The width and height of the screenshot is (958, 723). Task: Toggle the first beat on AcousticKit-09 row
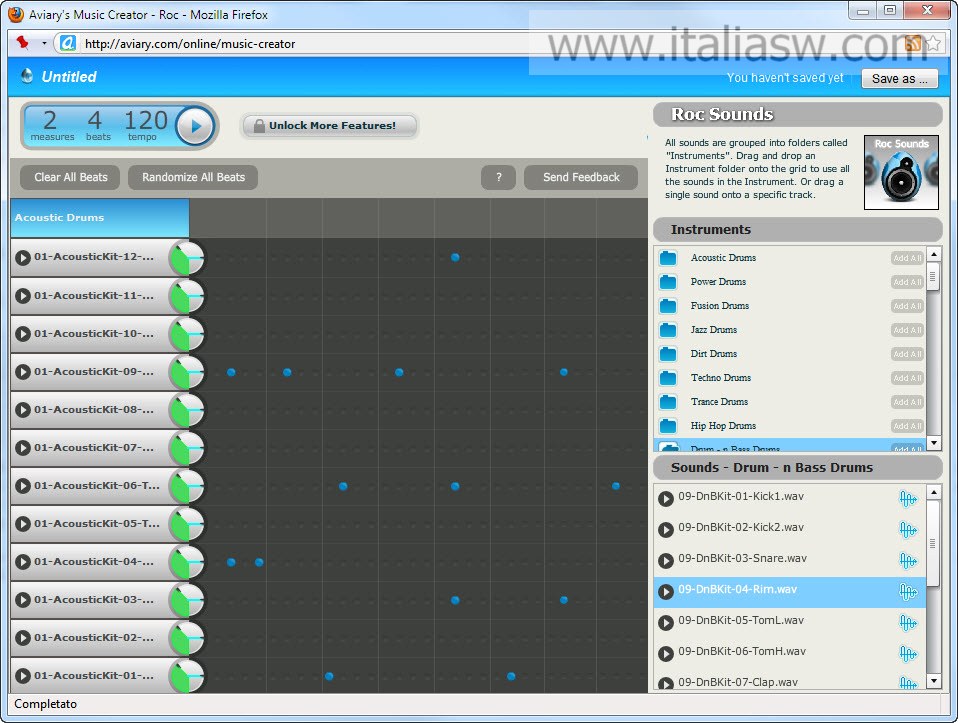coord(231,372)
